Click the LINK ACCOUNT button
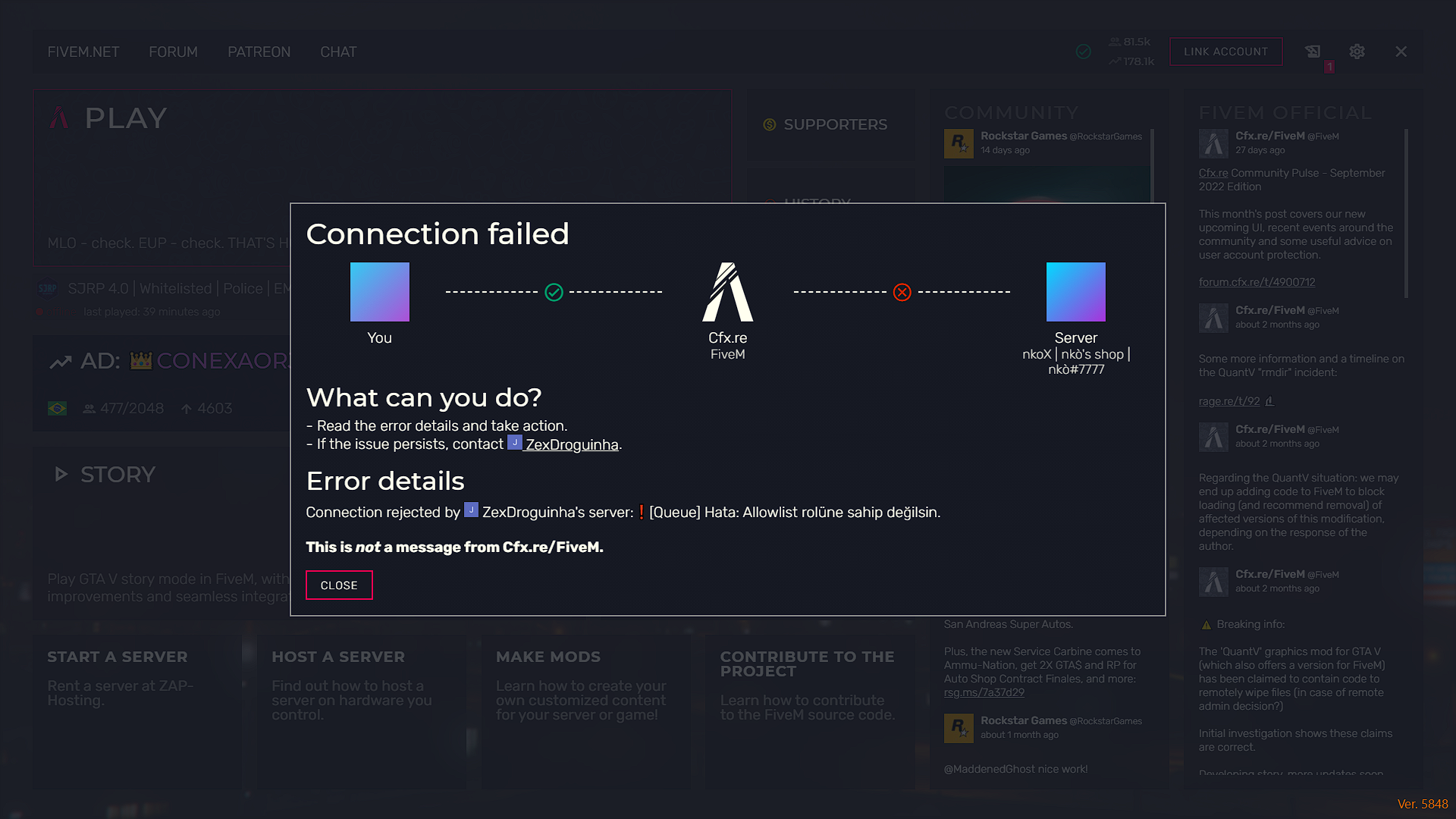Image resolution: width=1456 pixels, height=819 pixels. click(x=1225, y=52)
